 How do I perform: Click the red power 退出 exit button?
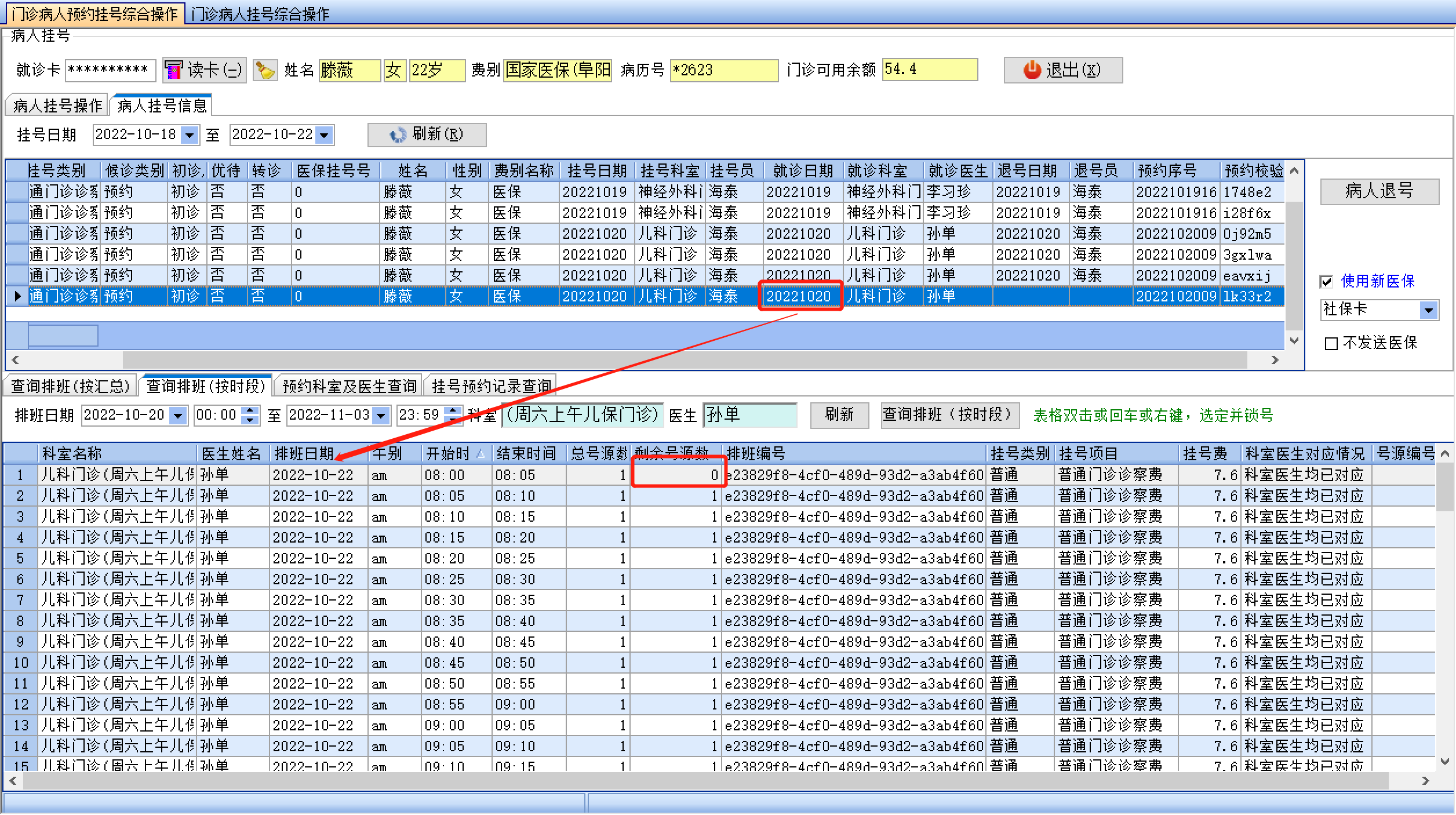pos(1062,70)
